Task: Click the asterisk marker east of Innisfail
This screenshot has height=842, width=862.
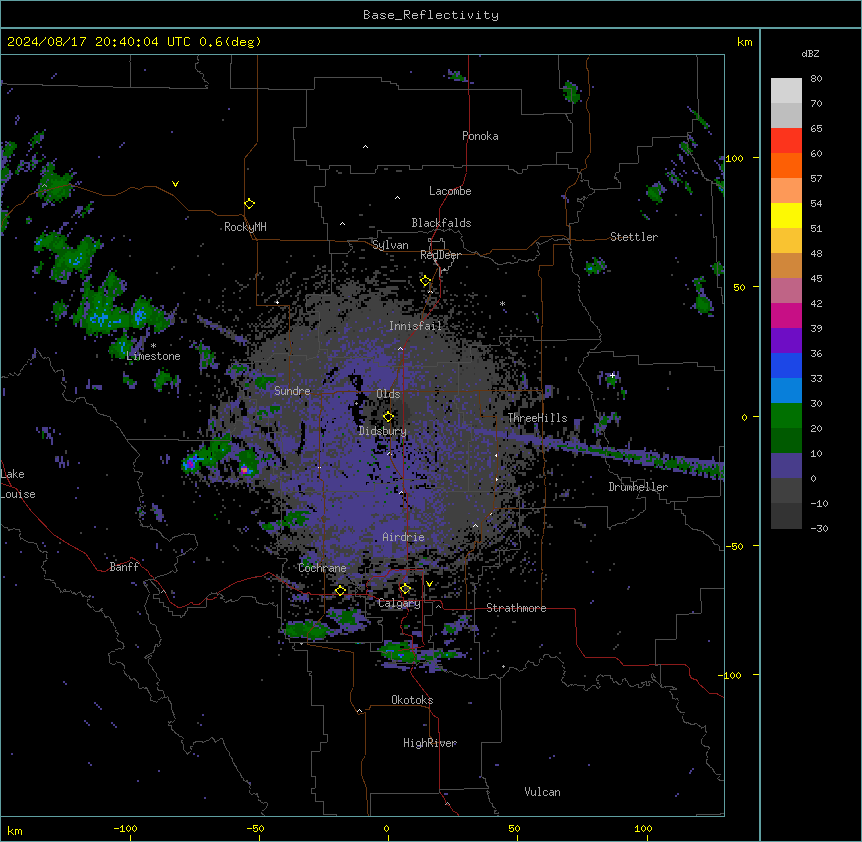Action: (502, 304)
